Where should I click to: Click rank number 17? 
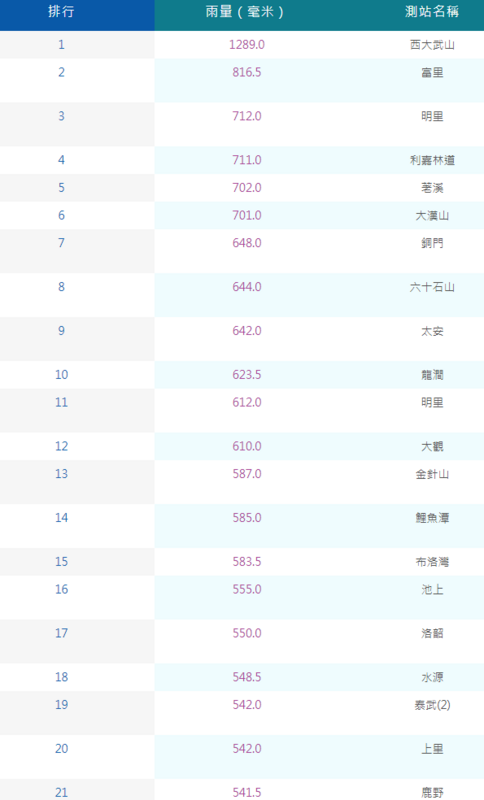point(61,633)
